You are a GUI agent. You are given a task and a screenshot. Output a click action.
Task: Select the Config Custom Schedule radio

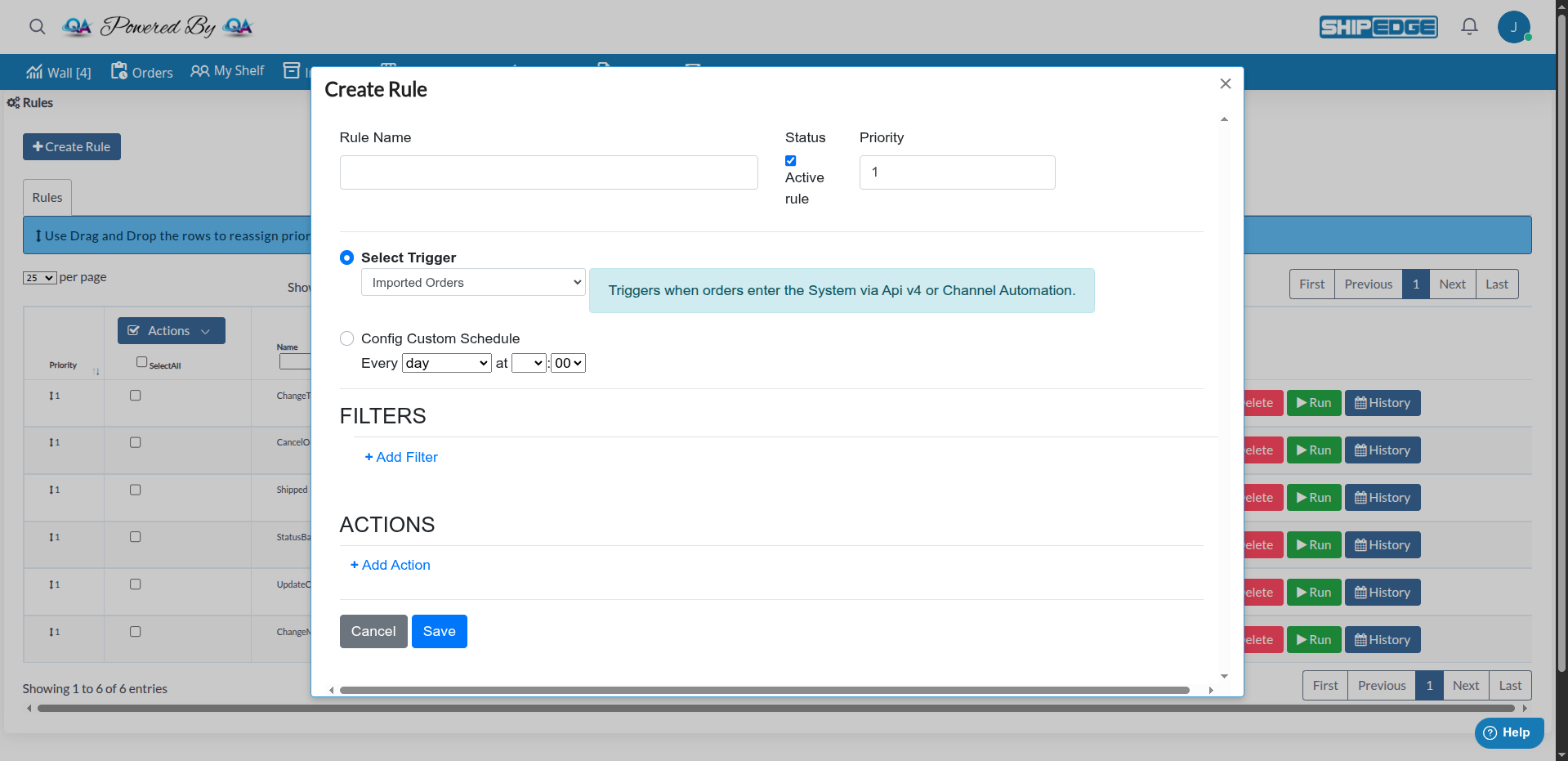[x=347, y=338]
